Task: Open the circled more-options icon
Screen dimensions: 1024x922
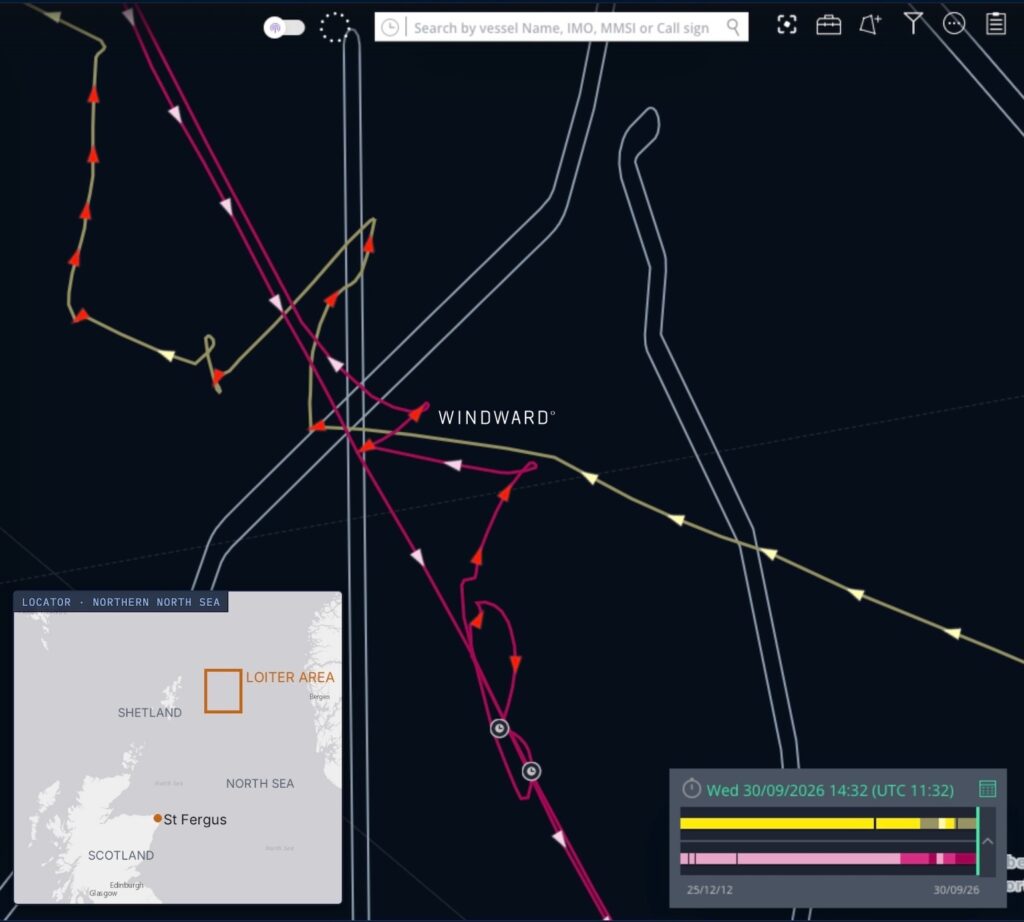Action: (954, 24)
